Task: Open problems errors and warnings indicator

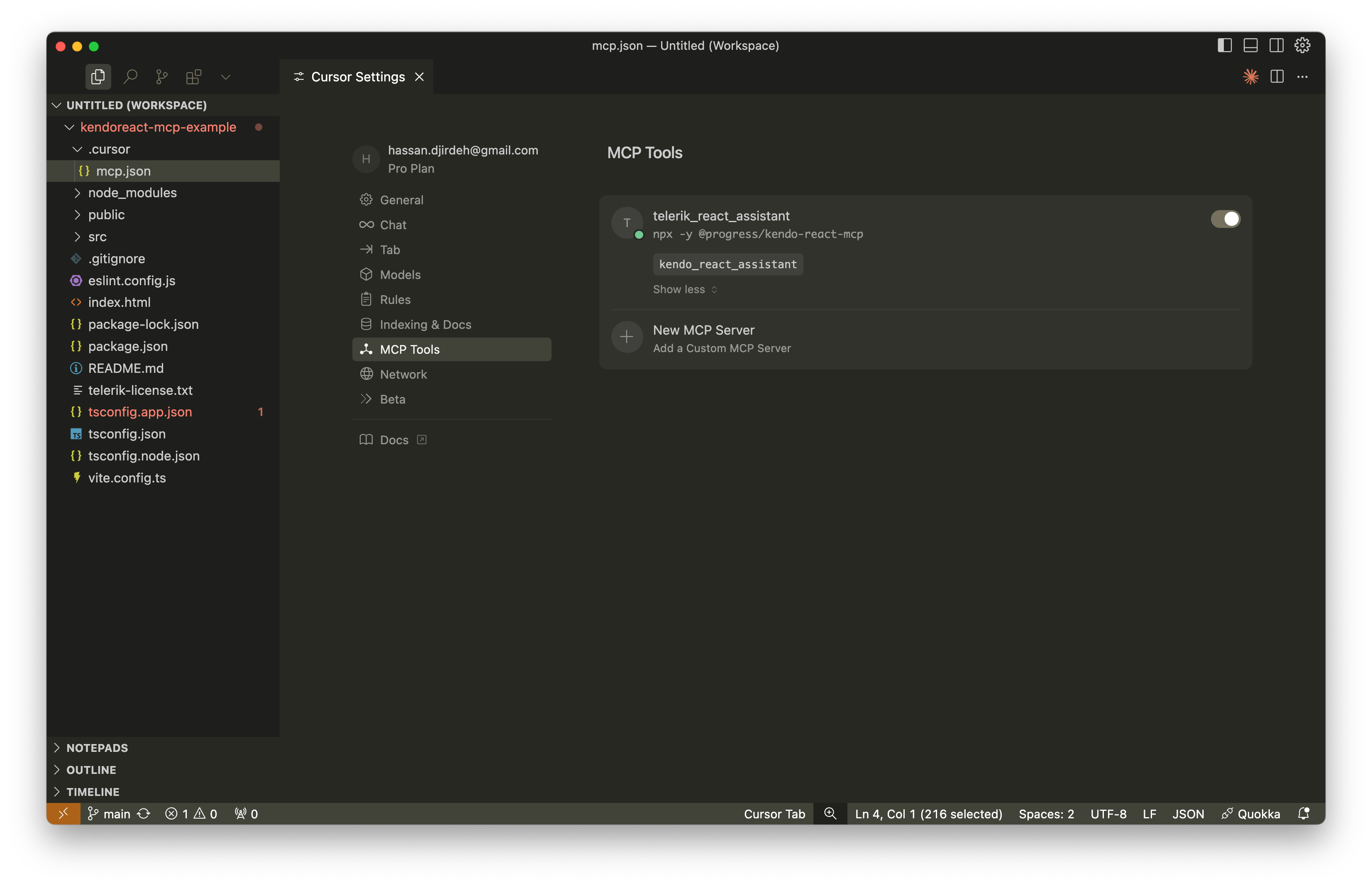Action: [191, 813]
